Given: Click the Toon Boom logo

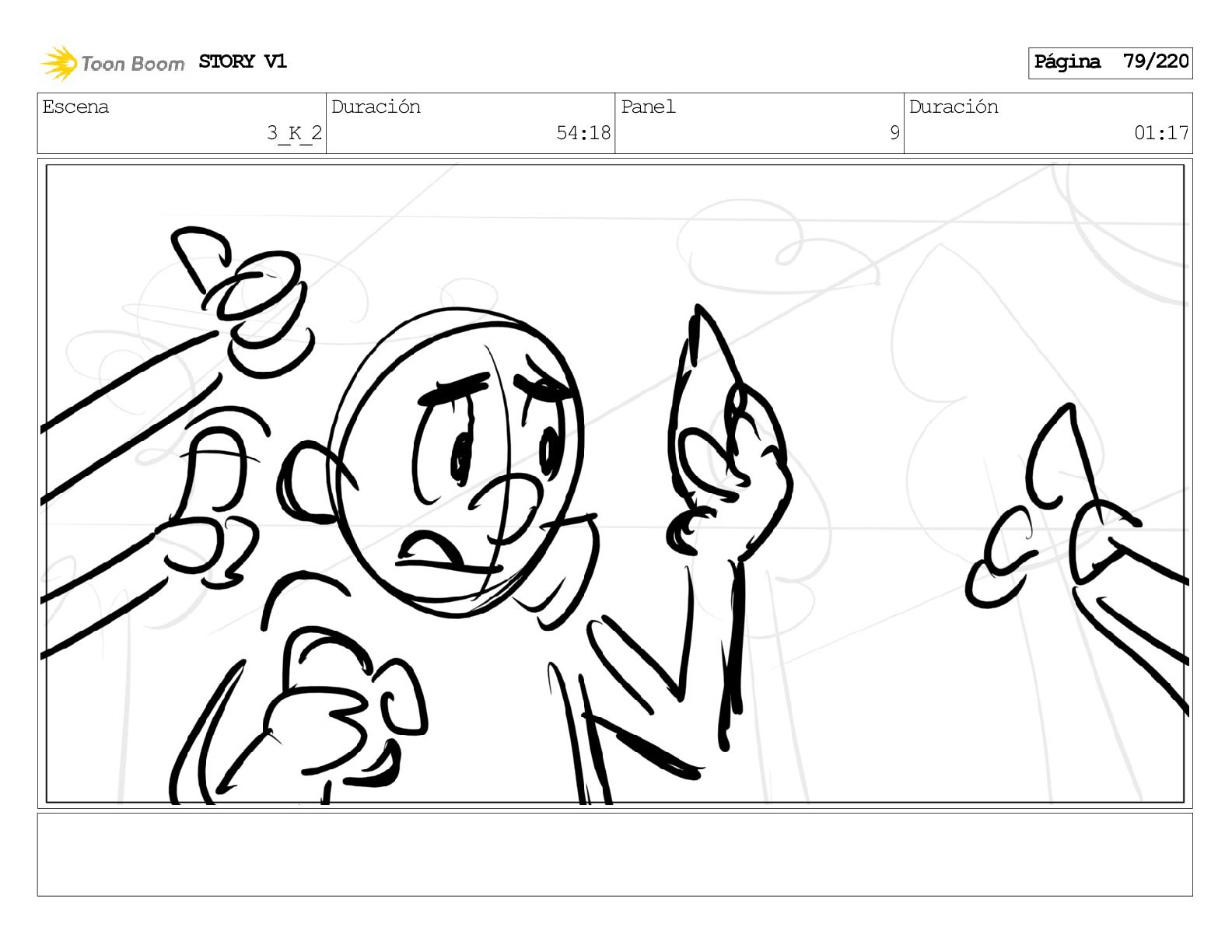Looking at the screenshot, I should [x=113, y=63].
